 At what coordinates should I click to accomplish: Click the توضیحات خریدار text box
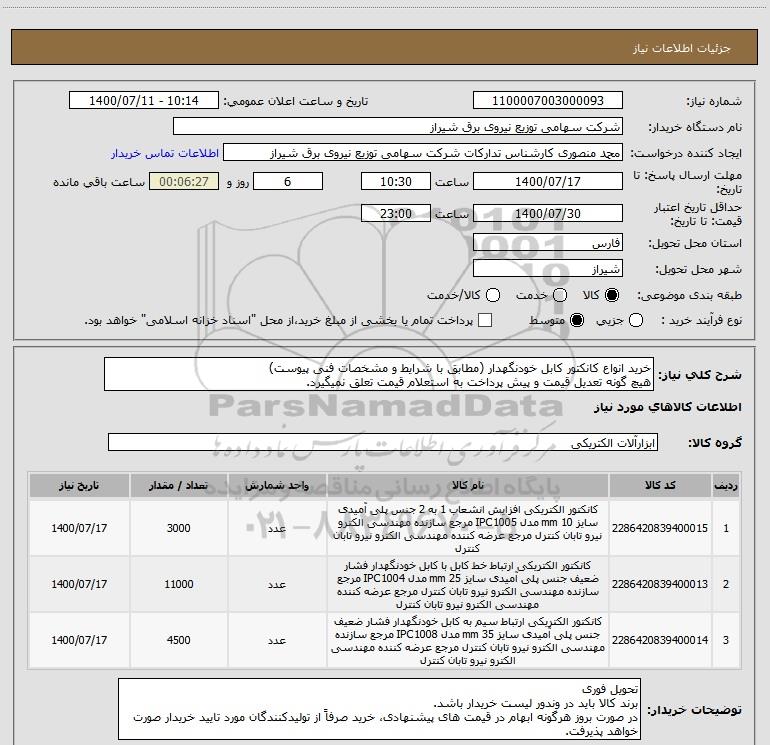point(379,709)
